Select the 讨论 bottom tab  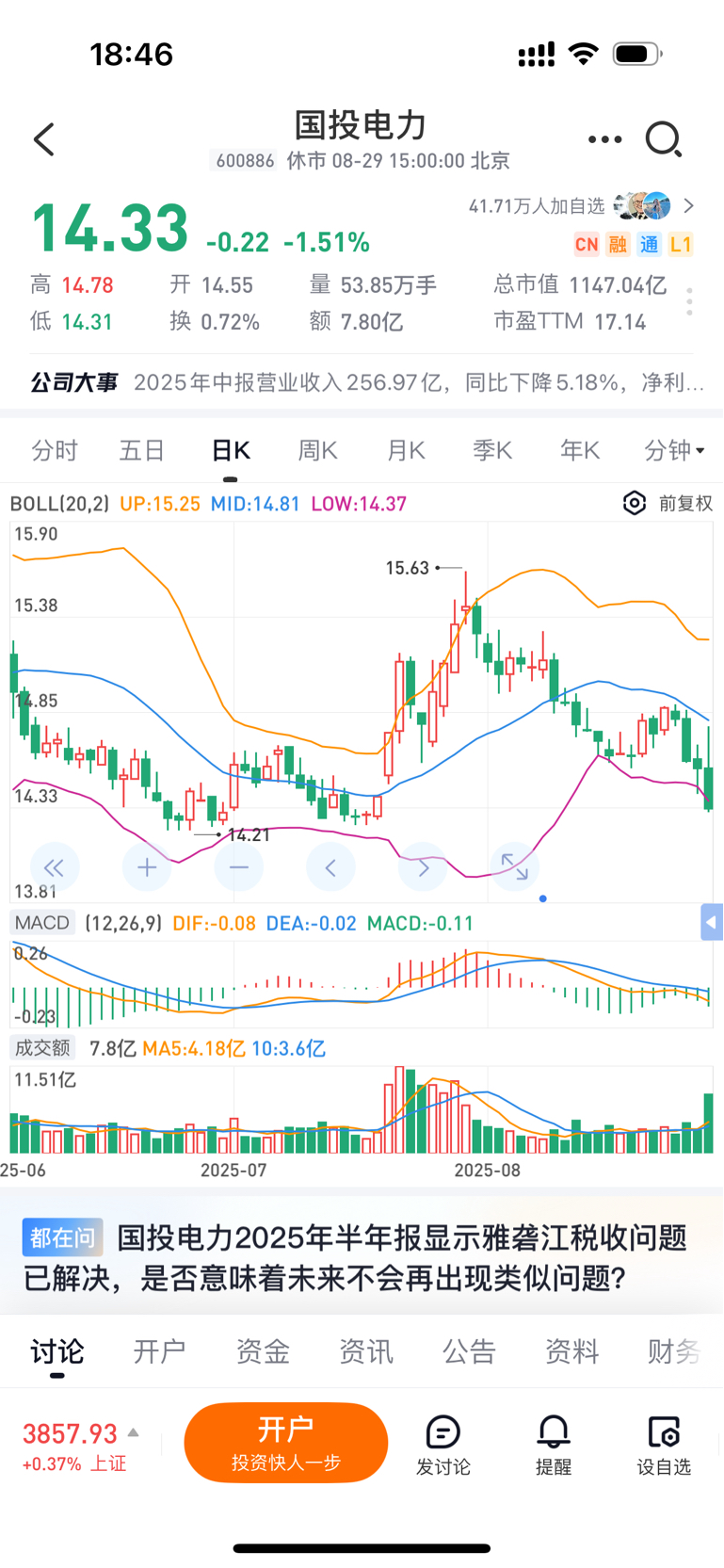tap(57, 1351)
